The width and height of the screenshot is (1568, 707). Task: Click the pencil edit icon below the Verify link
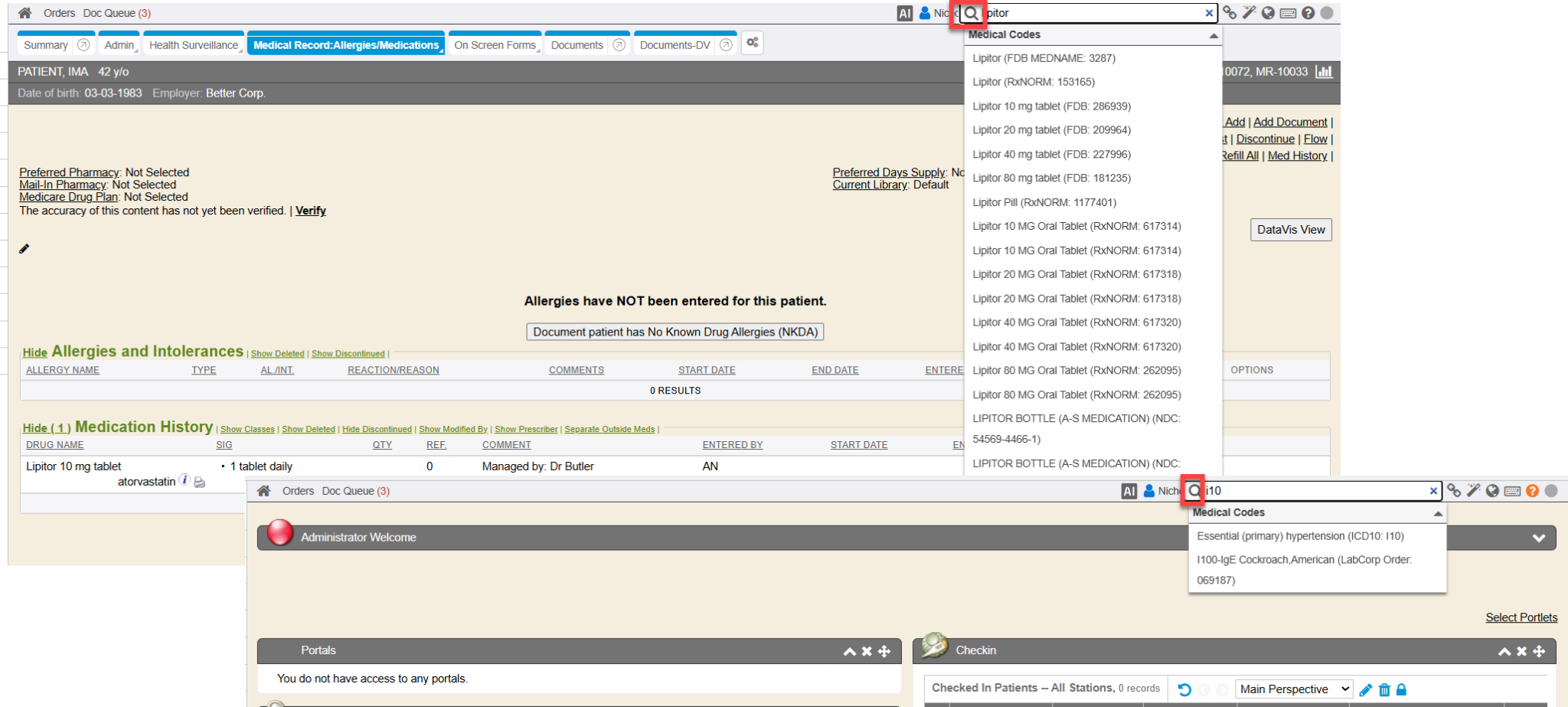tap(24, 249)
